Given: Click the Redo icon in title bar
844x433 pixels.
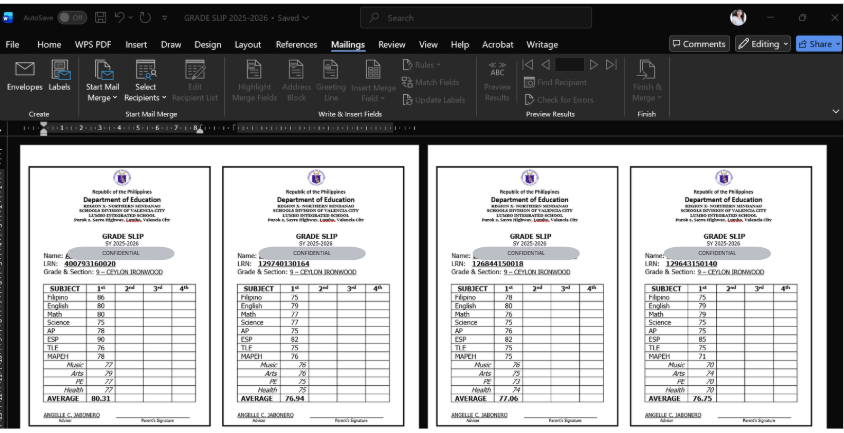Looking at the screenshot, I should (145, 18).
